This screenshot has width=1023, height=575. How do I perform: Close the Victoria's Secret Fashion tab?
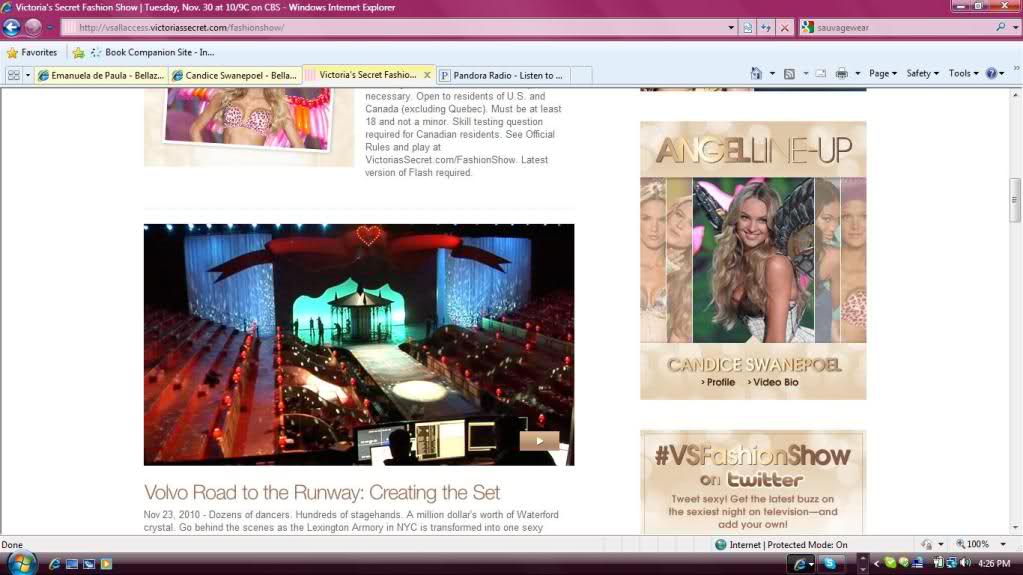coord(427,75)
